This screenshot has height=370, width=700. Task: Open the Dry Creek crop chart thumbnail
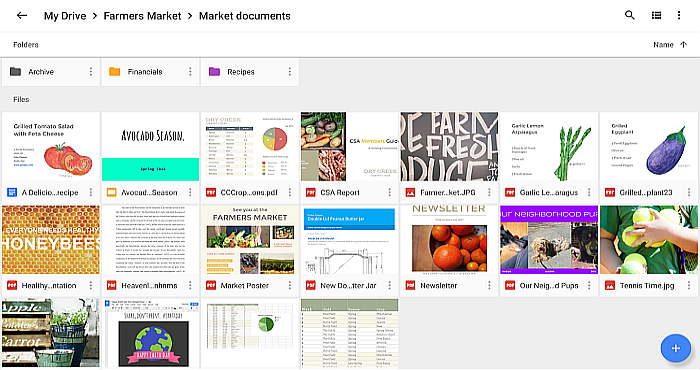coord(250,146)
